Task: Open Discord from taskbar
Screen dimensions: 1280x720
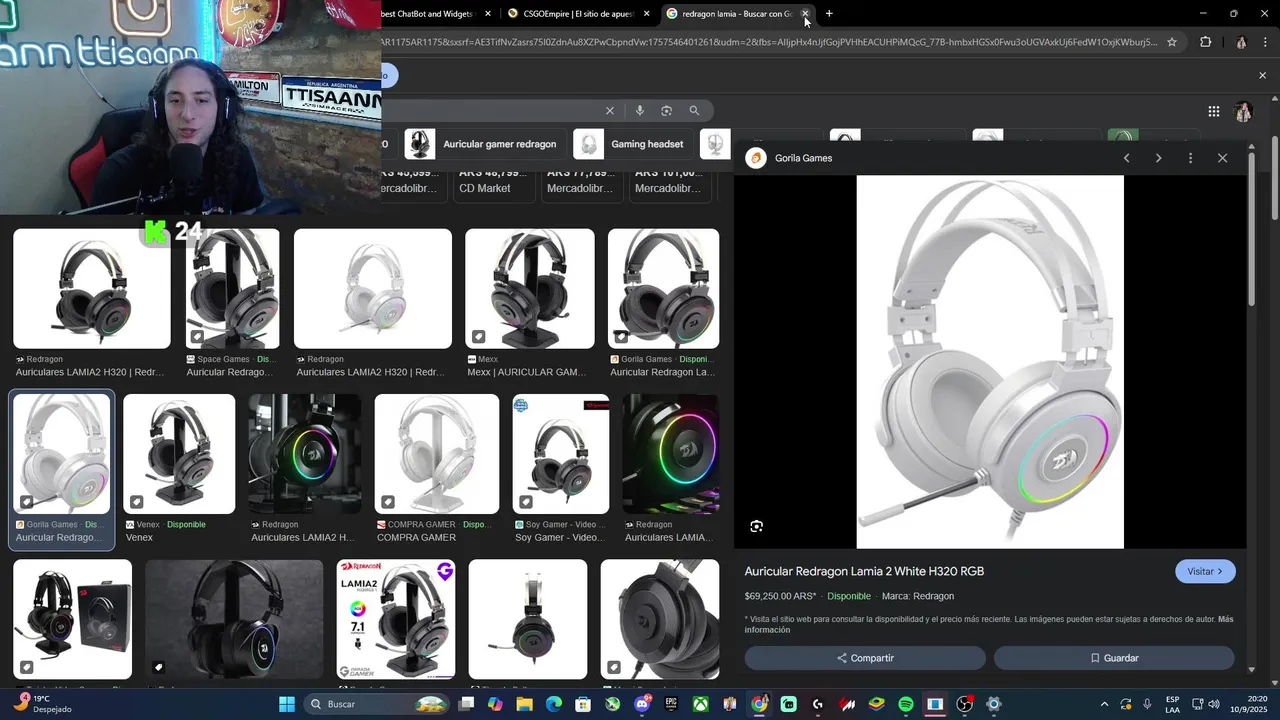Action: (x=642, y=704)
